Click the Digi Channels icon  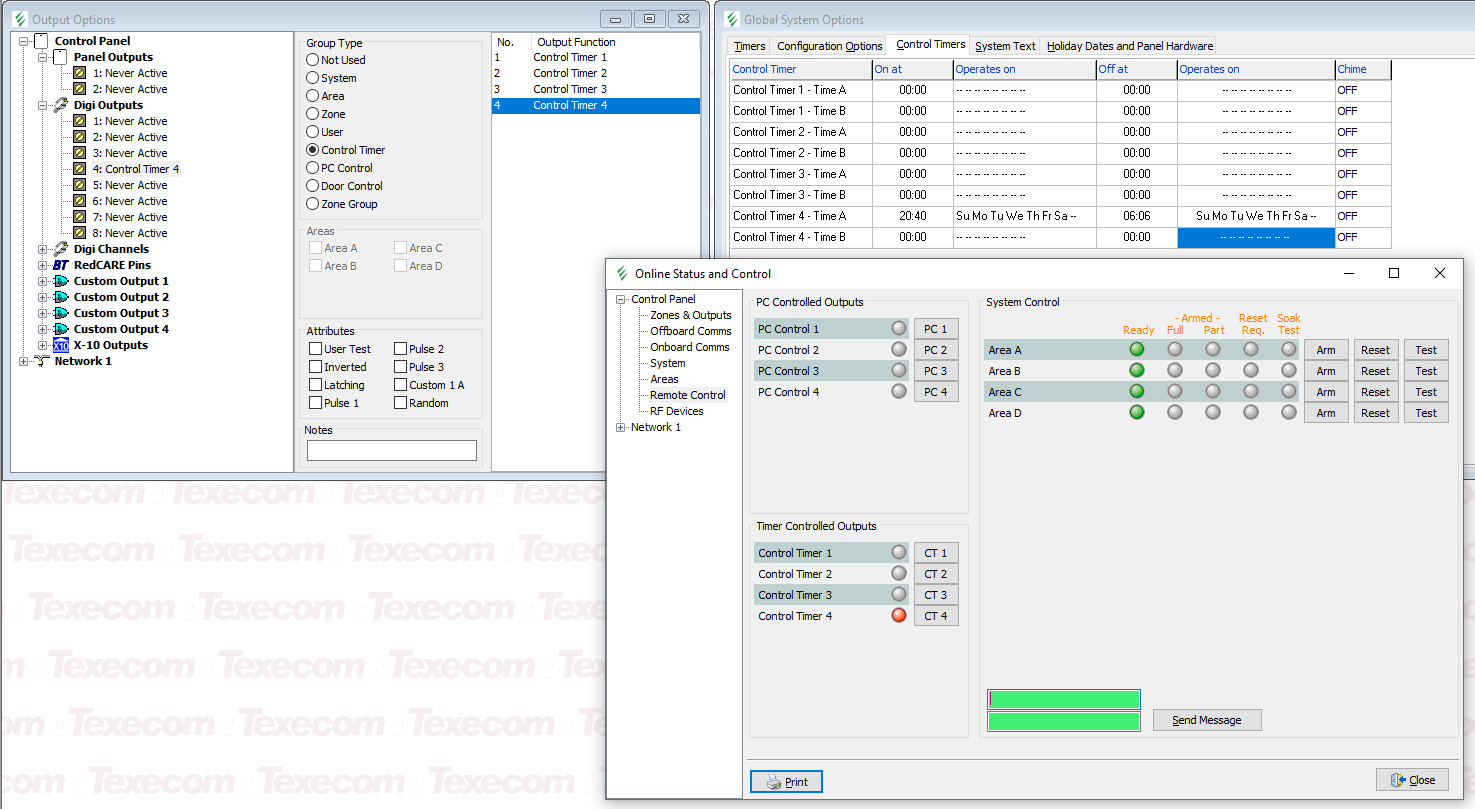coord(62,249)
